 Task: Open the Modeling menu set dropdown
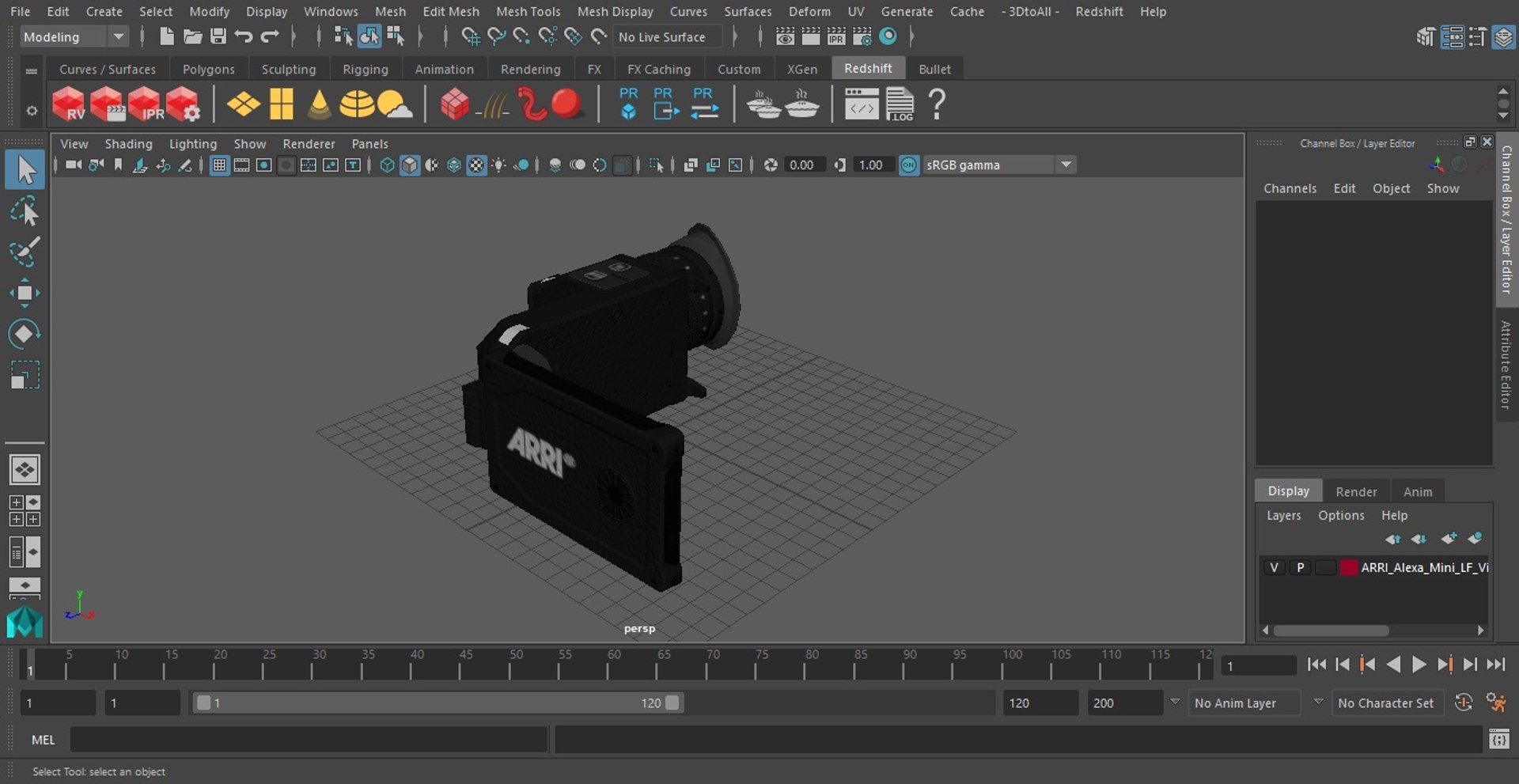tap(74, 36)
